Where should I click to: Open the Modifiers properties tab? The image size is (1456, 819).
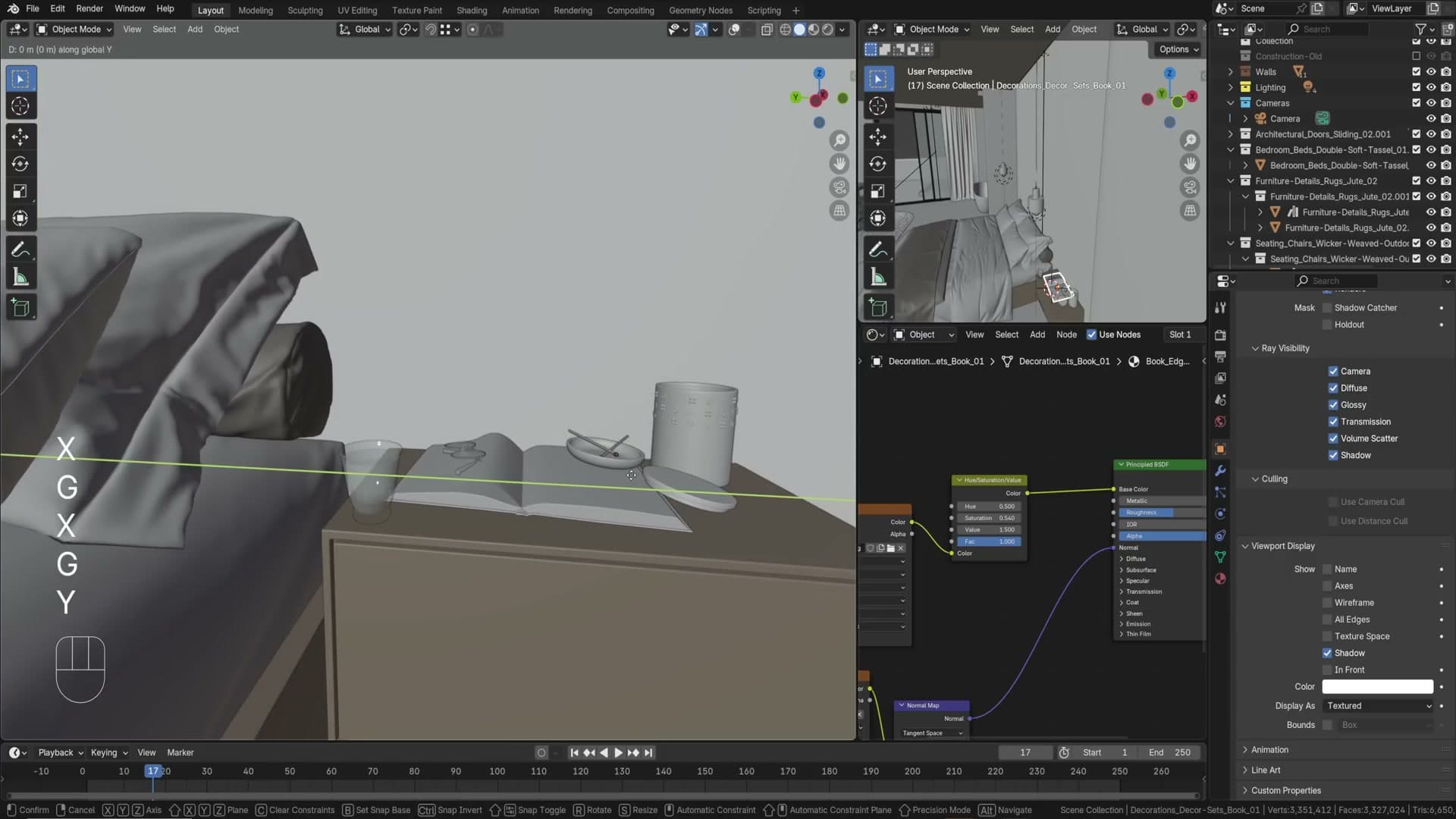pos(1220,471)
